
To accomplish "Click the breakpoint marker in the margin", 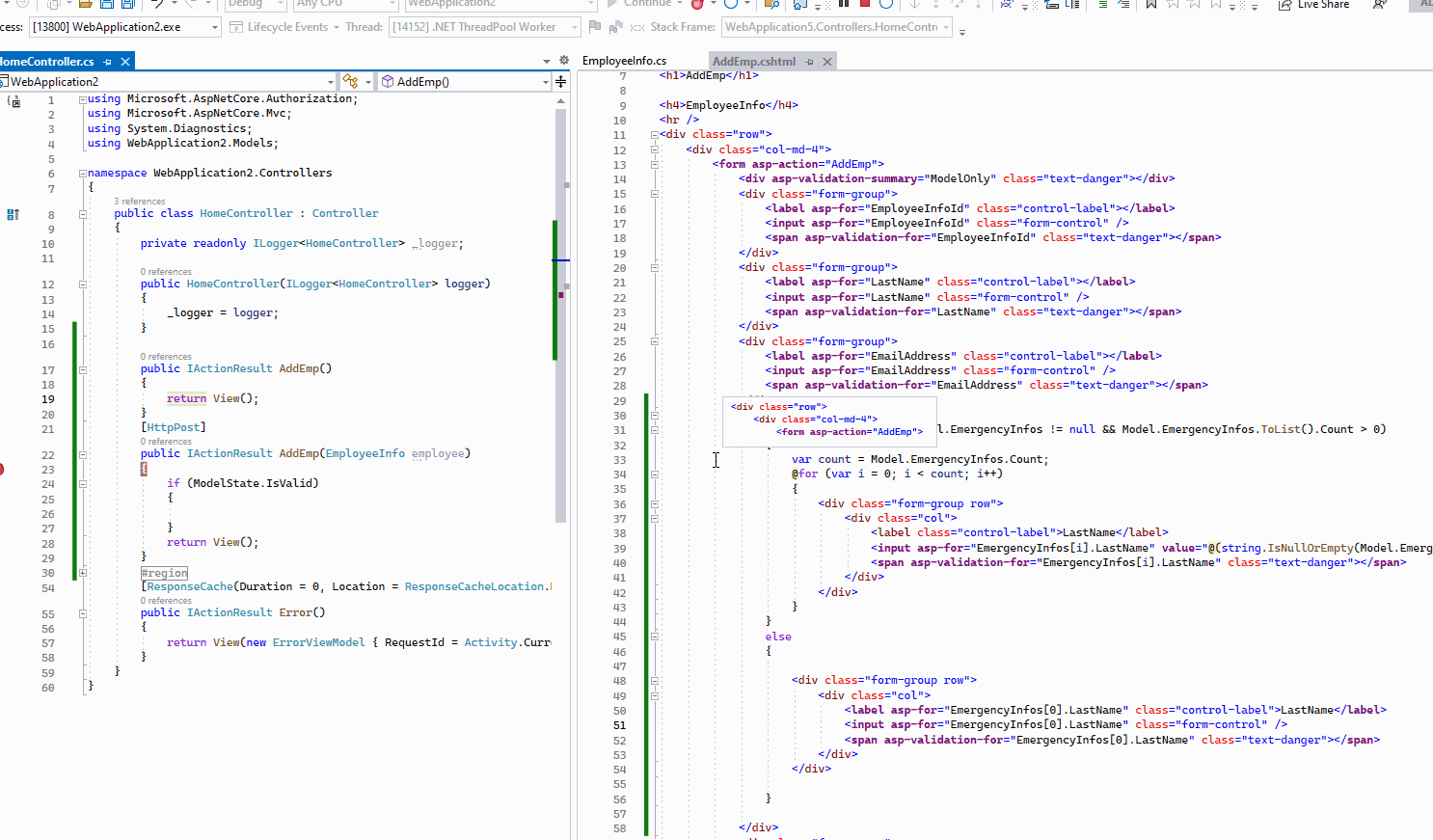I will click(x=1, y=470).
